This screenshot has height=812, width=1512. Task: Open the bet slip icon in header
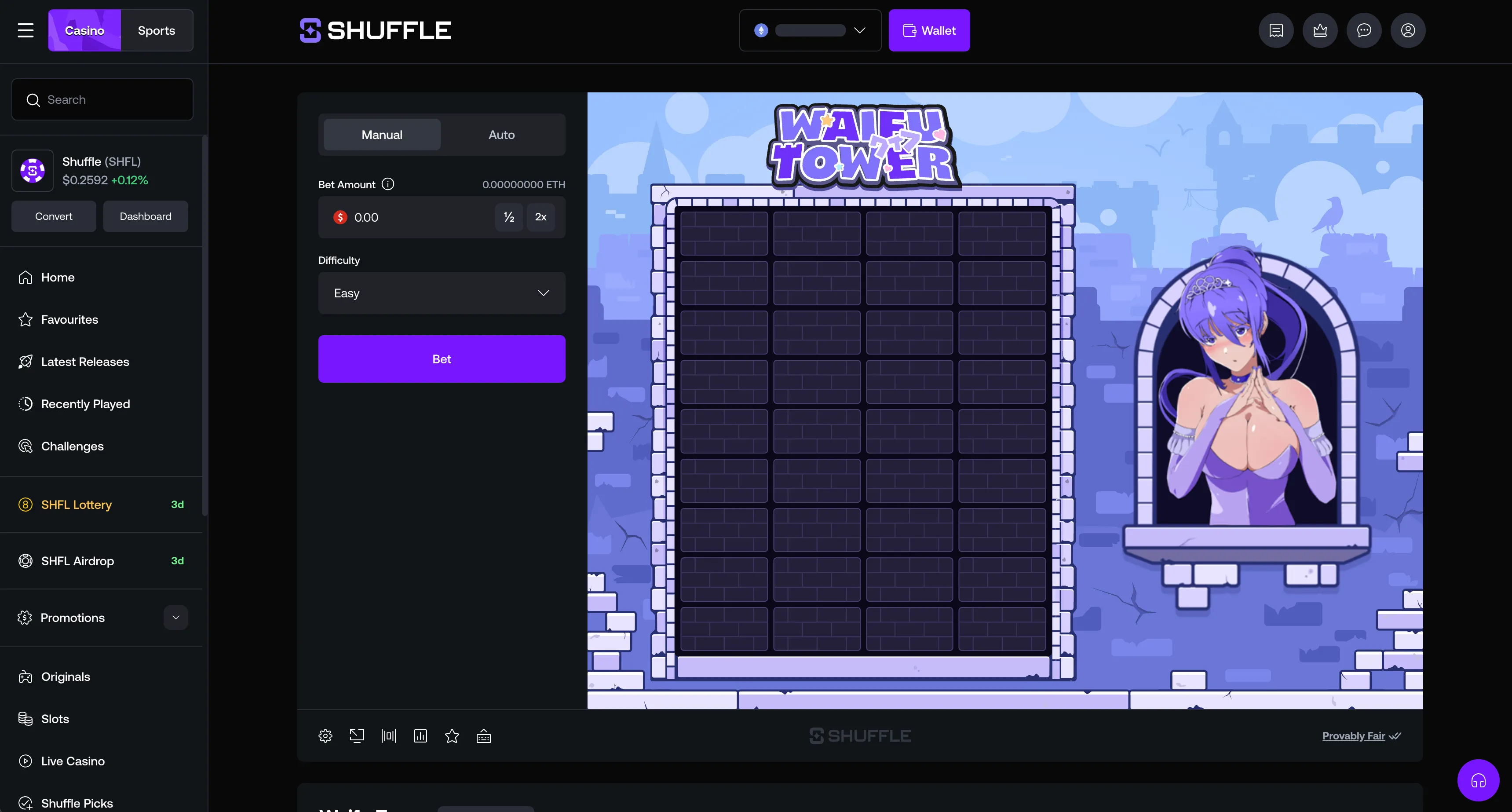[x=1276, y=30]
